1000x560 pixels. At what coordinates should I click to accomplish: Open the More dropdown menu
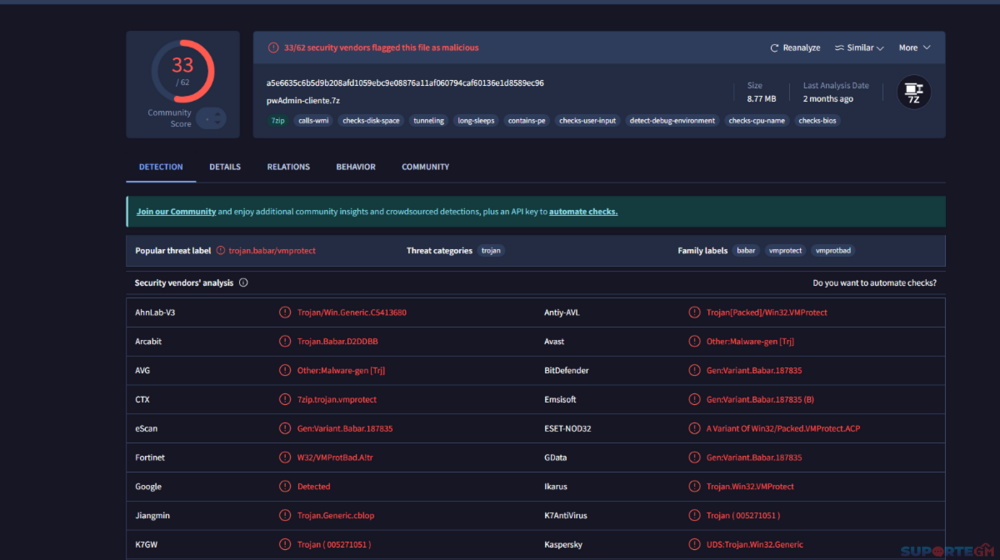pyautogui.click(x=914, y=48)
